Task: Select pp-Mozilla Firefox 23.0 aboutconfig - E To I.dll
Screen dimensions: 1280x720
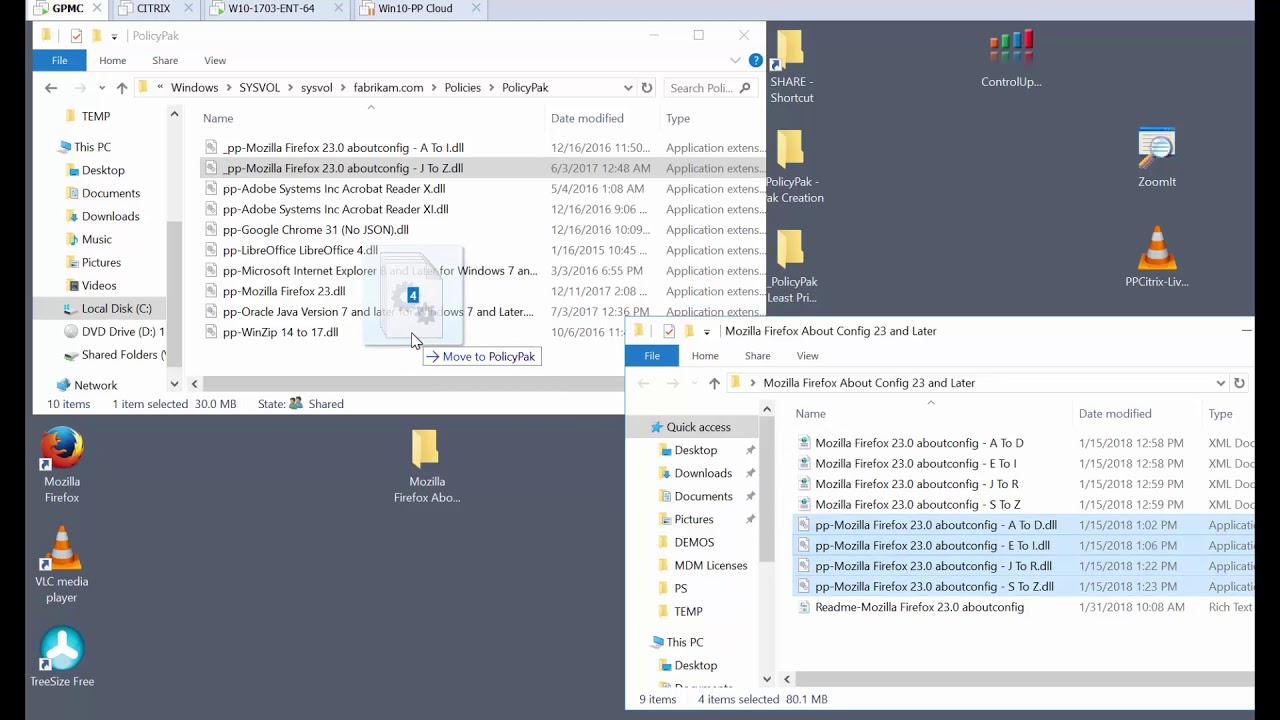Action: 932,546
